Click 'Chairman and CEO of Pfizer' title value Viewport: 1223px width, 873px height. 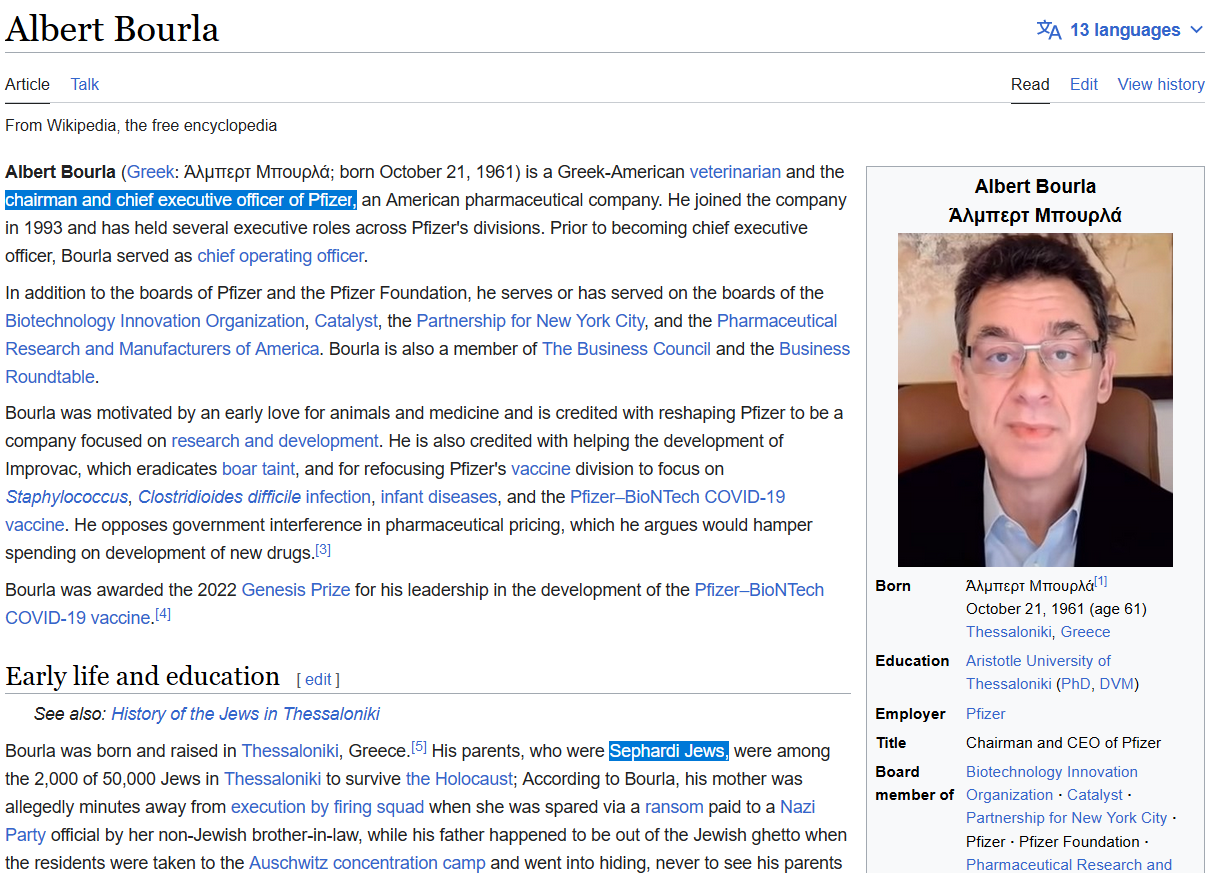tap(1064, 743)
